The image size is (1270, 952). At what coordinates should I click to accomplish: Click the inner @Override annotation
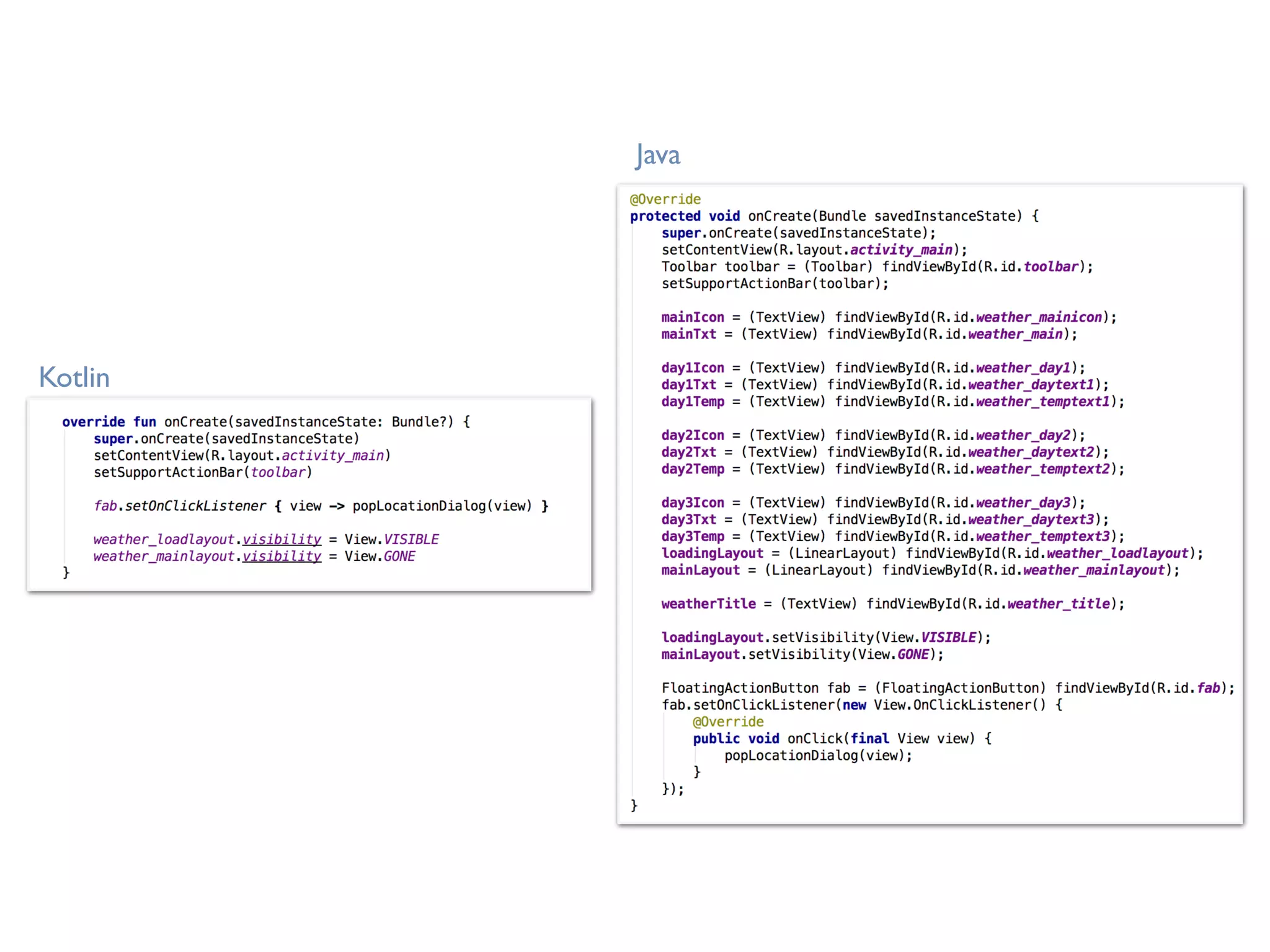coord(728,722)
